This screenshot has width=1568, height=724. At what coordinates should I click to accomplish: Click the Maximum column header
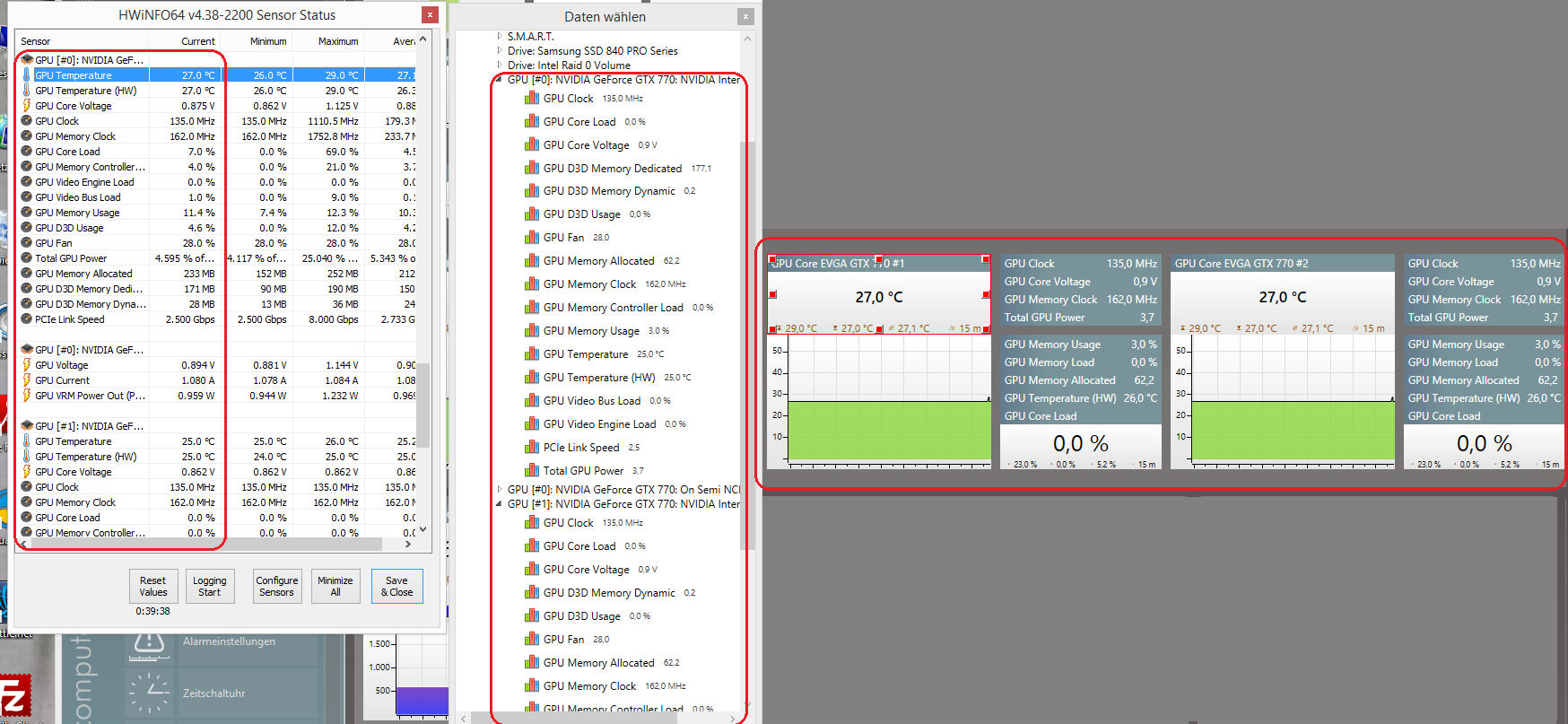(x=337, y=41)
